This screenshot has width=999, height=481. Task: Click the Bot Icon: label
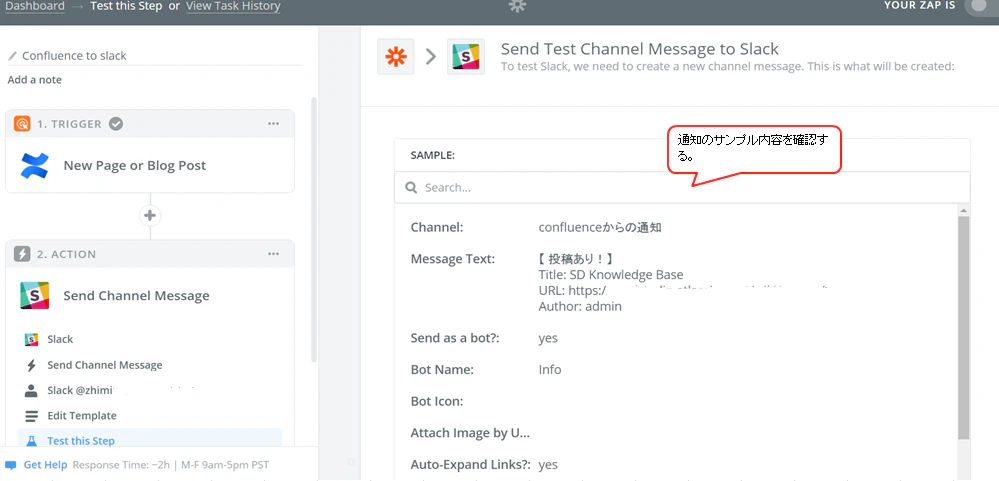[x=436, y=401]
